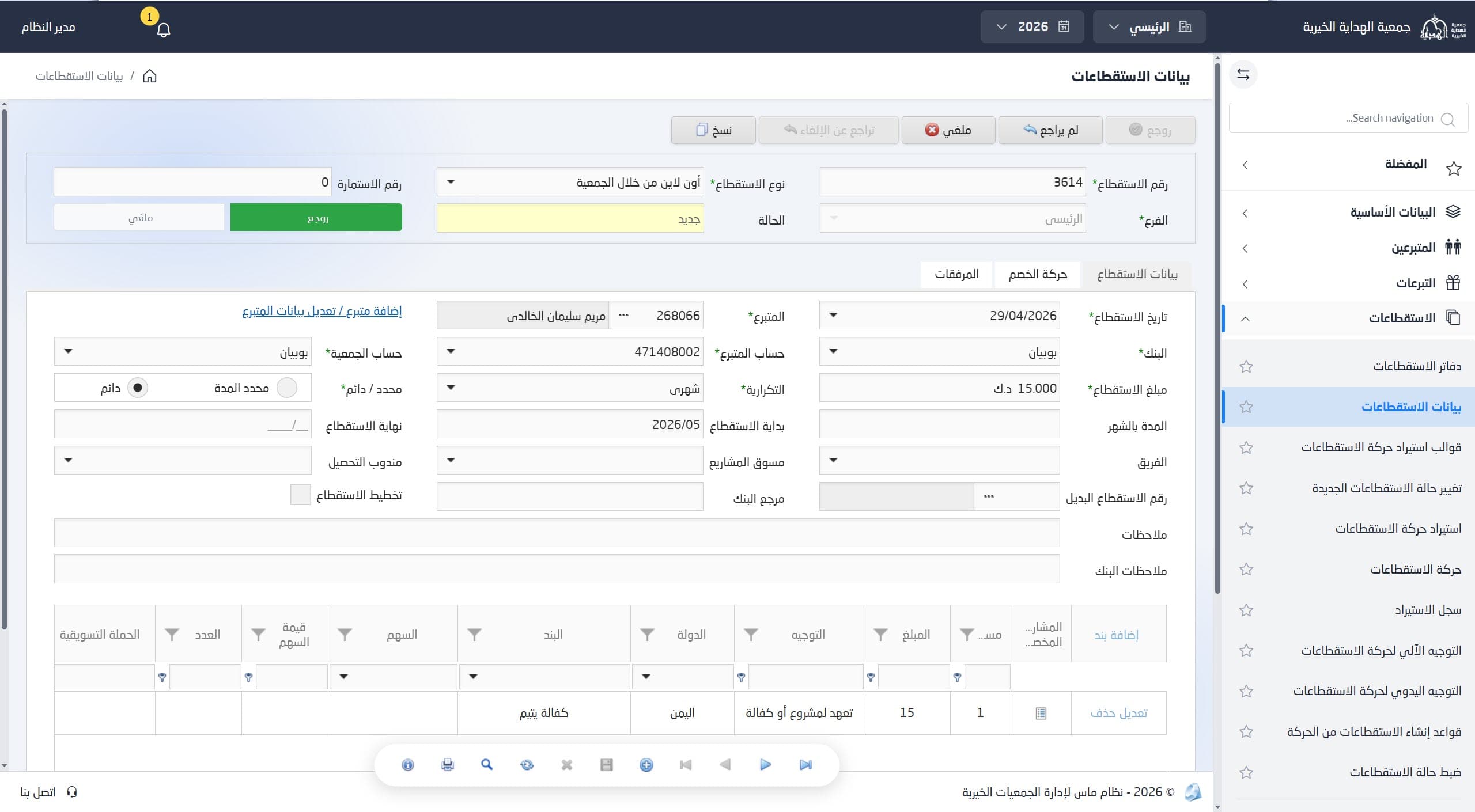Click the search magnifier in bottom toolbar
The height and width of the screenshot is (812, 1475).
coord(487,765)
